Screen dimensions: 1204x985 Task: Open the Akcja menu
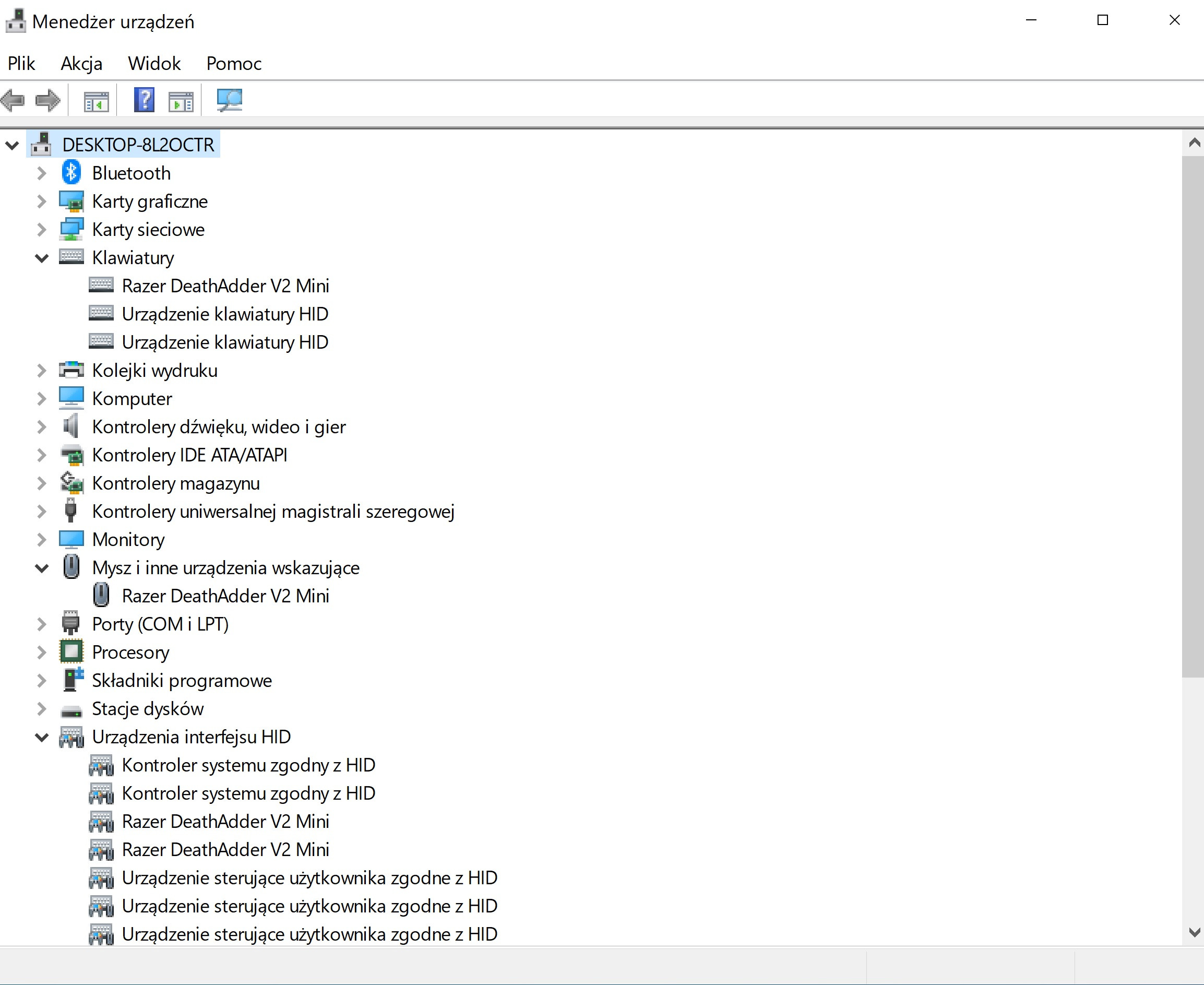[81, 64]
